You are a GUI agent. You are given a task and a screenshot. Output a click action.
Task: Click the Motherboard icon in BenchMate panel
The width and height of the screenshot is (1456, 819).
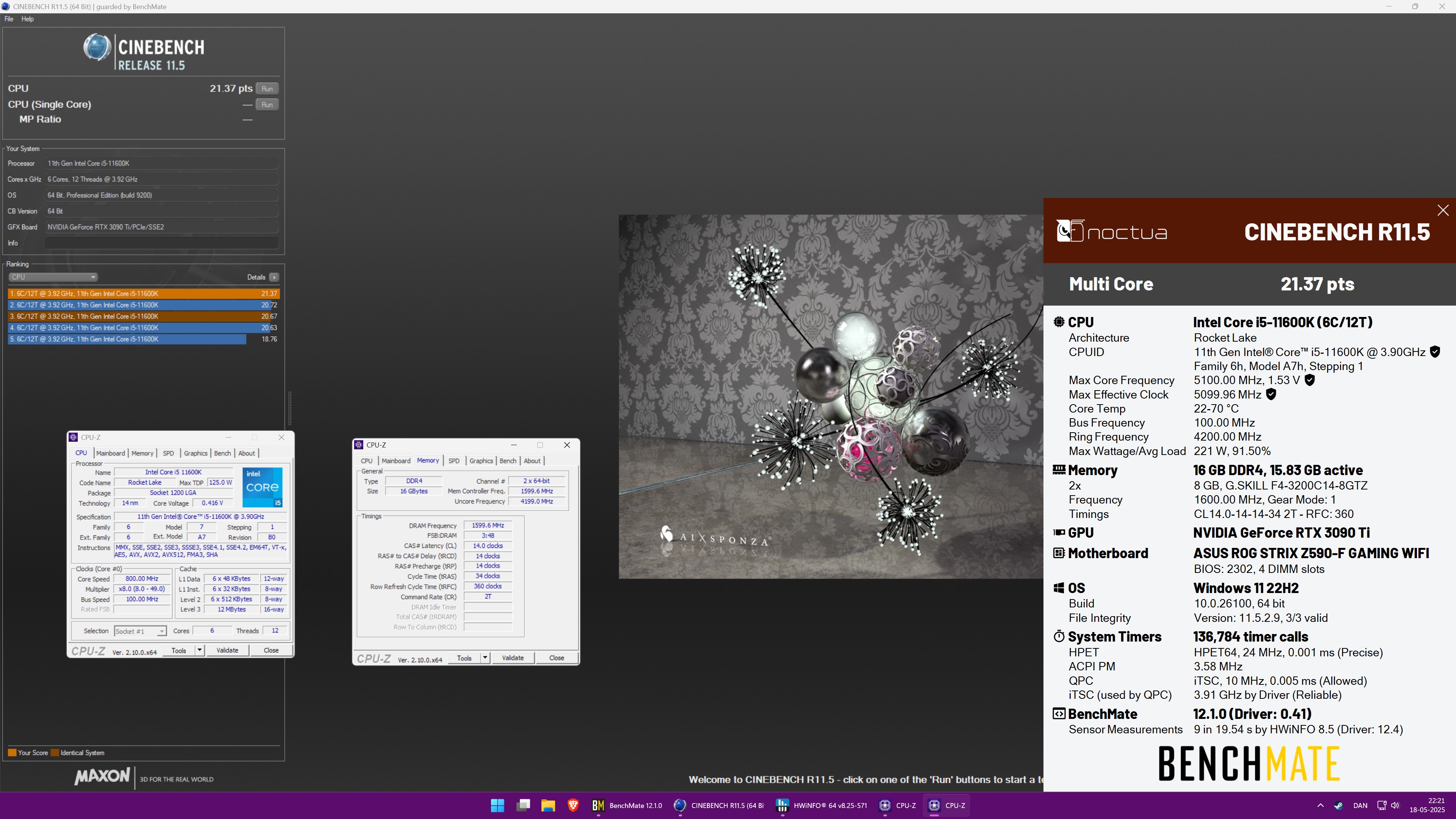[x=1059, y=553]
